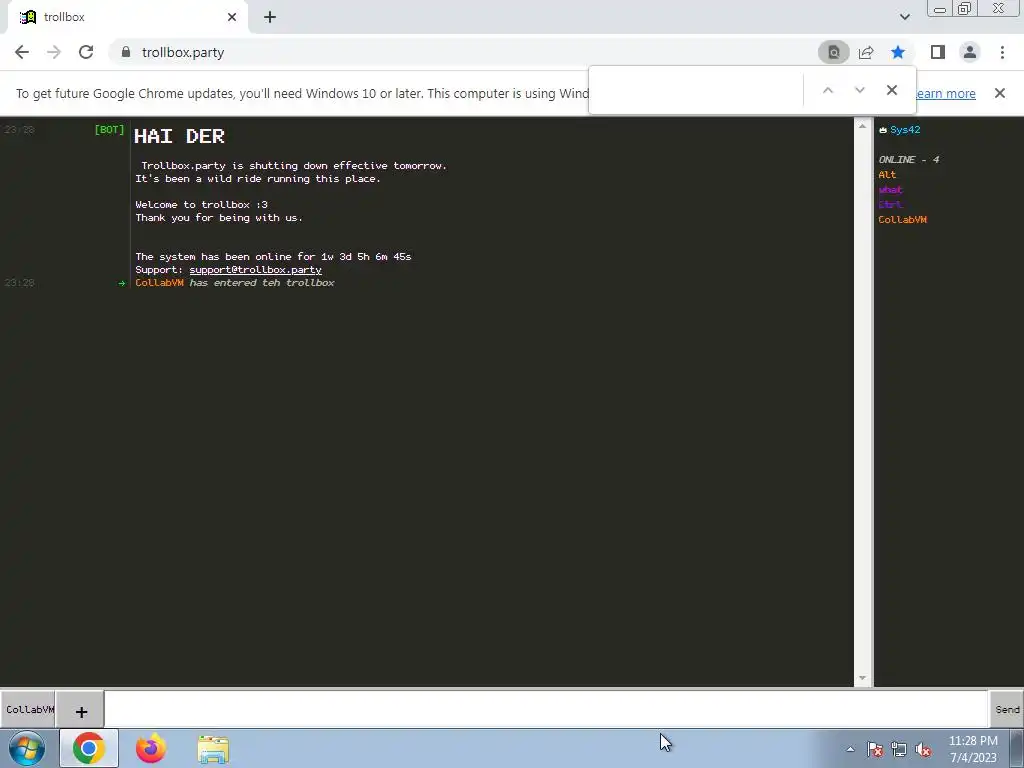Dismiss the Chrome update infobar

coord(999,93)
